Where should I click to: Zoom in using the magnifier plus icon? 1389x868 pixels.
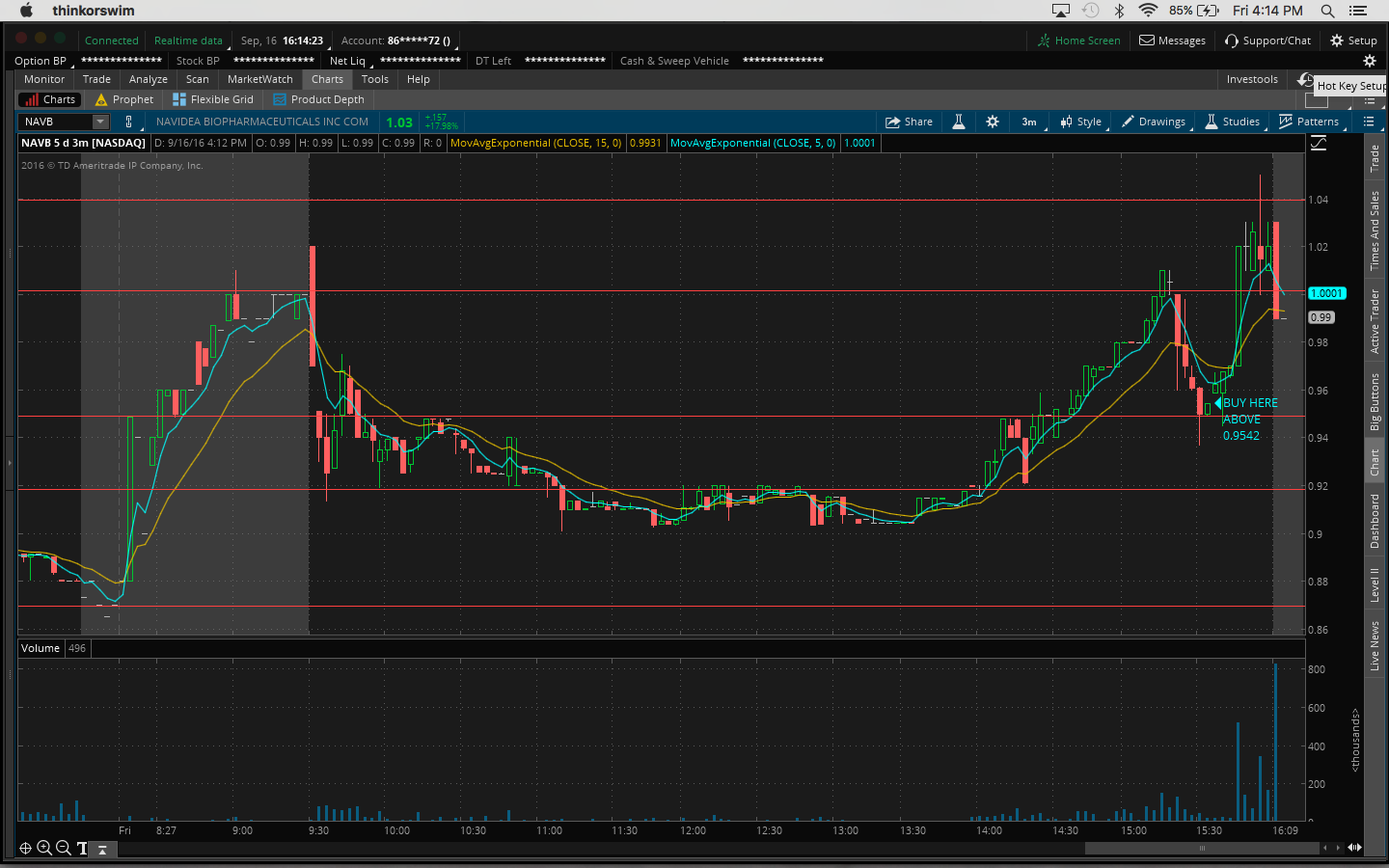pos(44,848)
